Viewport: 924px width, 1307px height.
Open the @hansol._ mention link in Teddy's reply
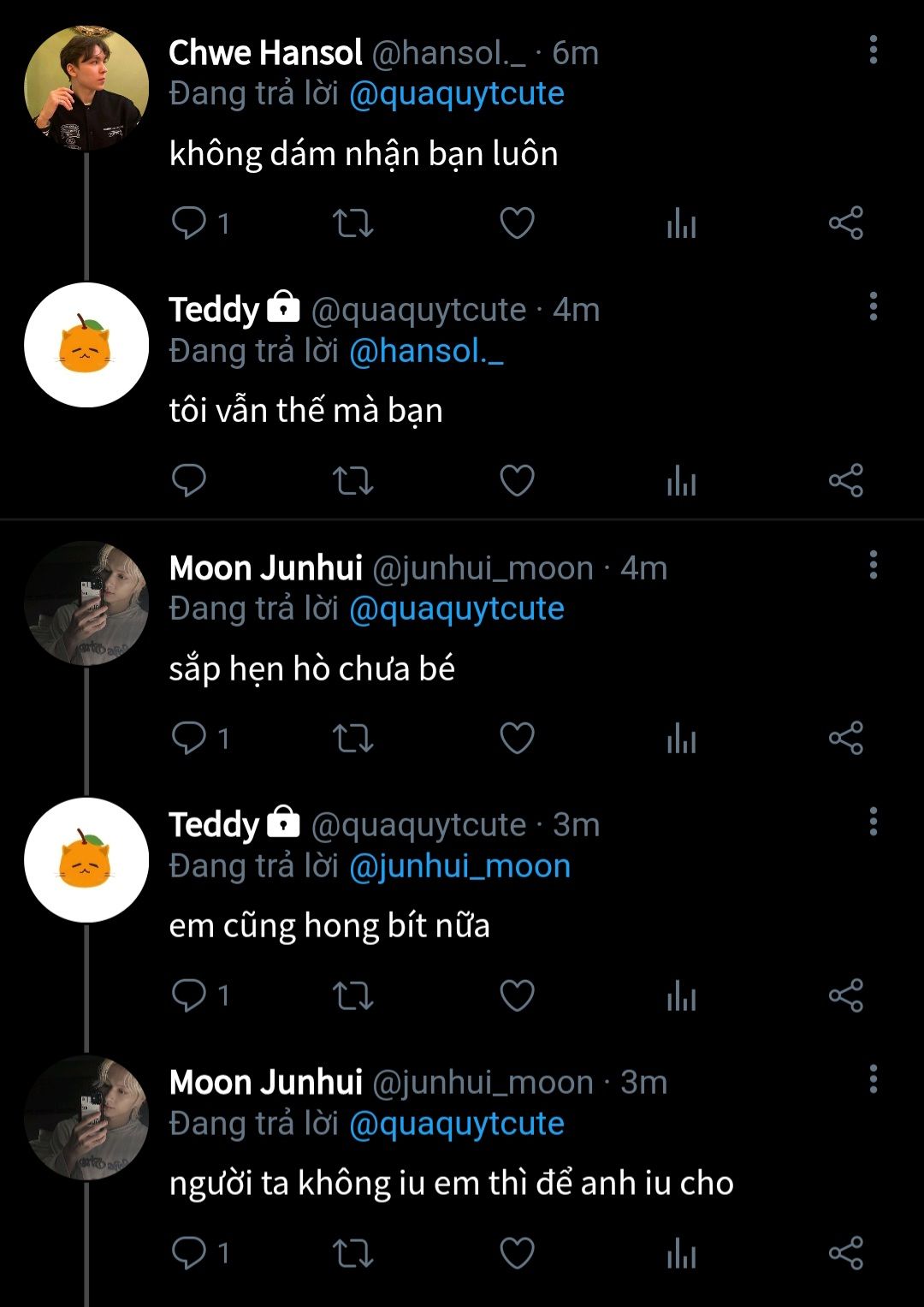pos(426,351)
